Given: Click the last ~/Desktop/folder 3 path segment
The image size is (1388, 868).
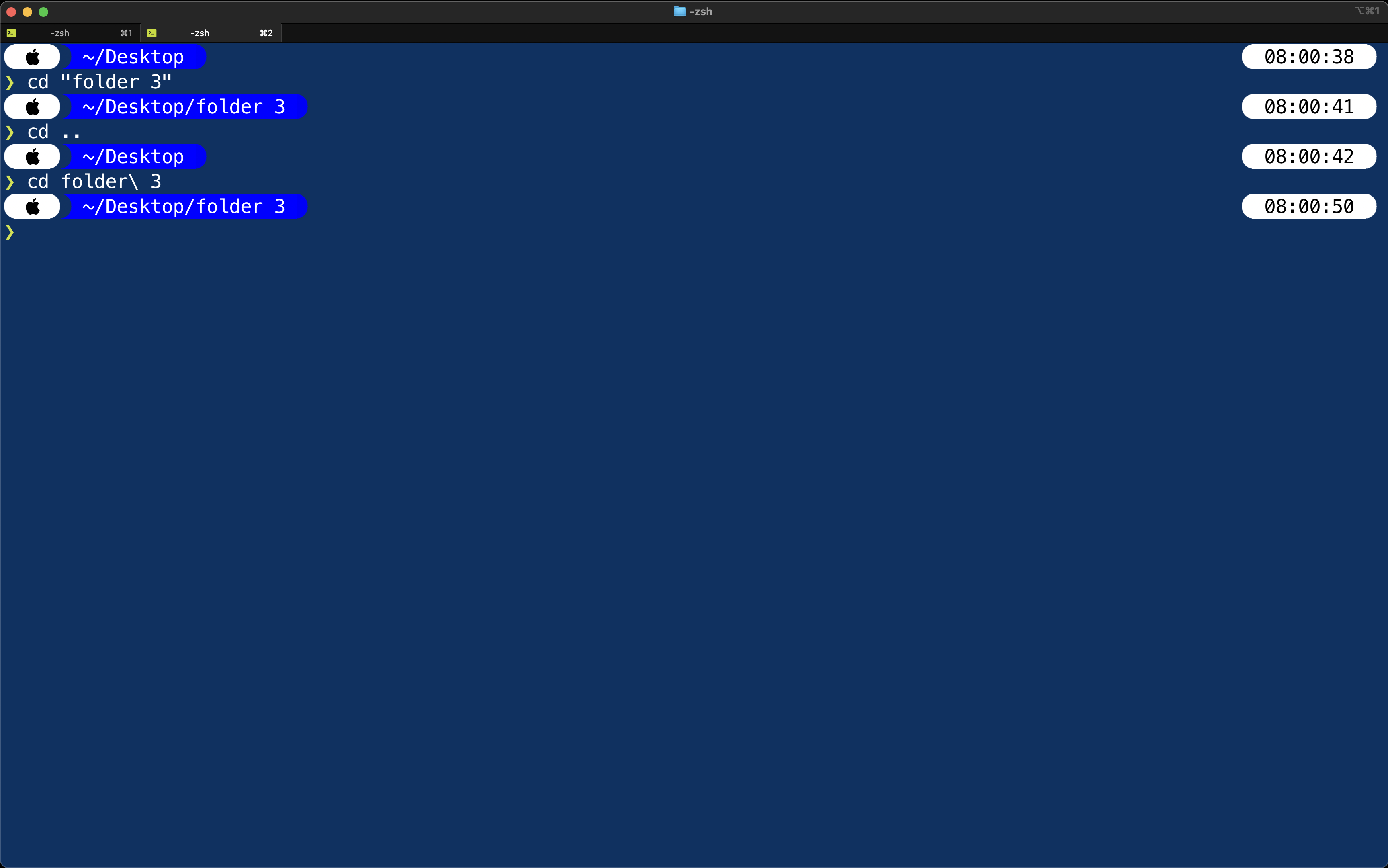Looking at the screenshot, I should [x=184, y=206].
